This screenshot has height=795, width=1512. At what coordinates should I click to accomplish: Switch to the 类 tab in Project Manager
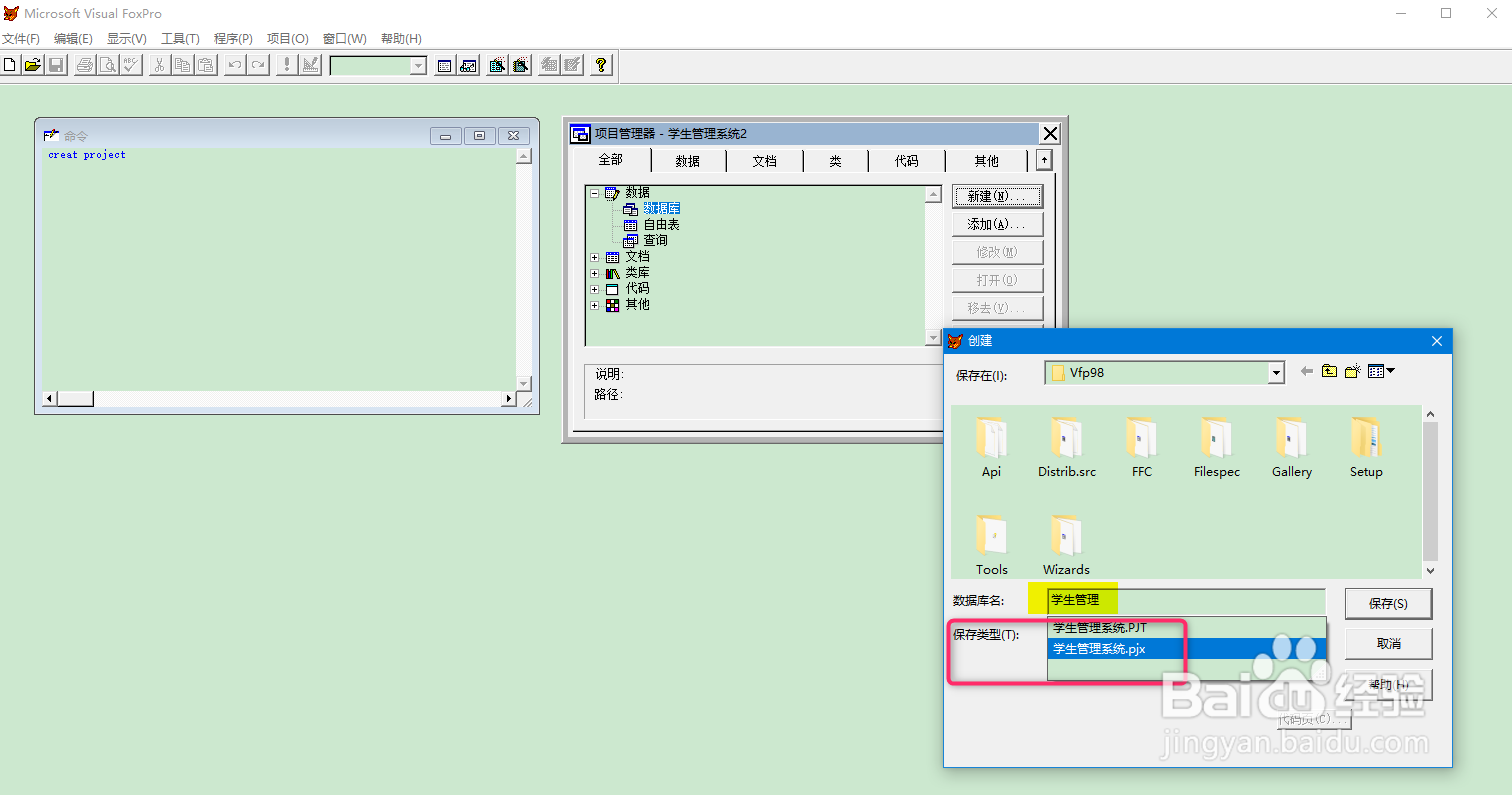[x=835, y=161]
